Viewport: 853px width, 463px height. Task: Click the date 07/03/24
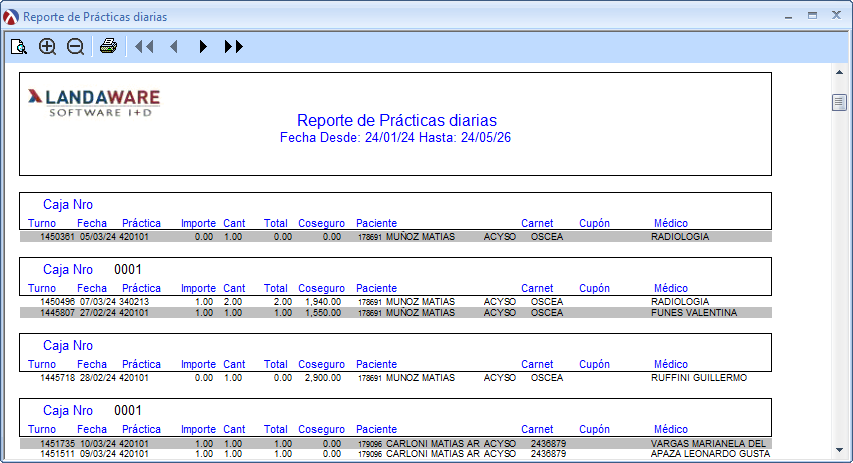point(98,302)
